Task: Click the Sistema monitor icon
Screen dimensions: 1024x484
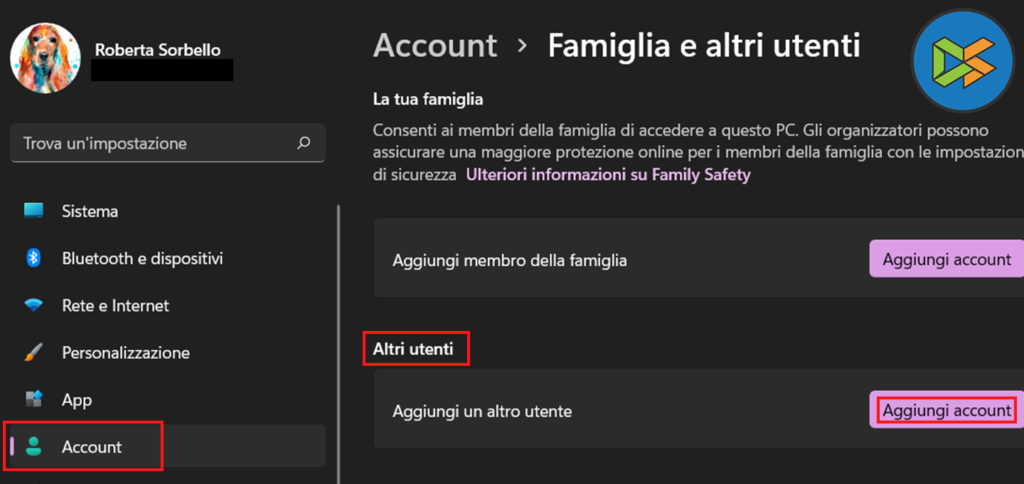Action: point(34,211)
